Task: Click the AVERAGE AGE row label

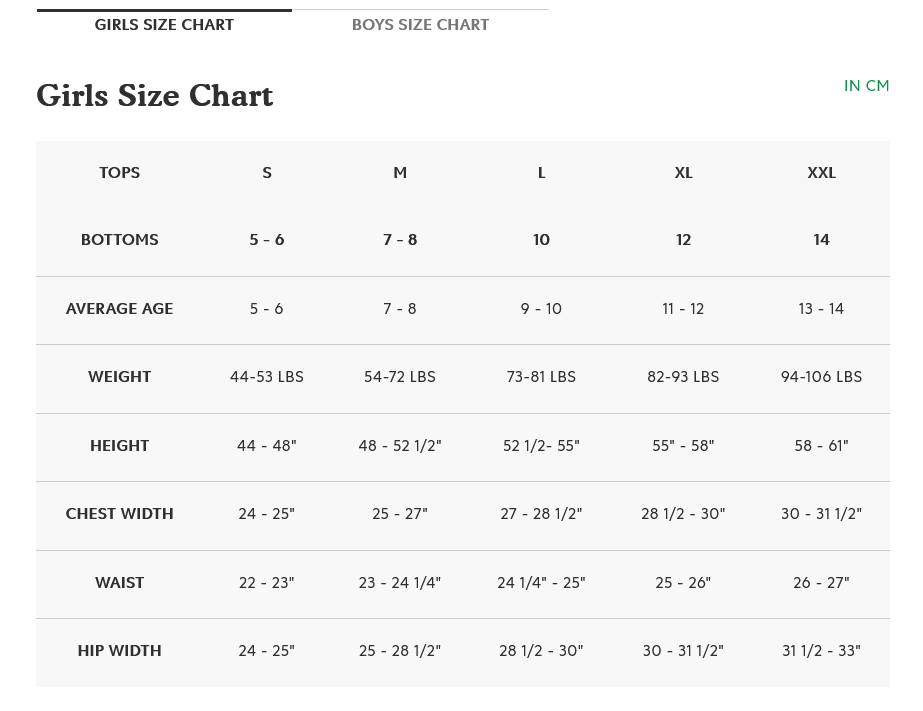Action: click(119, 309)
